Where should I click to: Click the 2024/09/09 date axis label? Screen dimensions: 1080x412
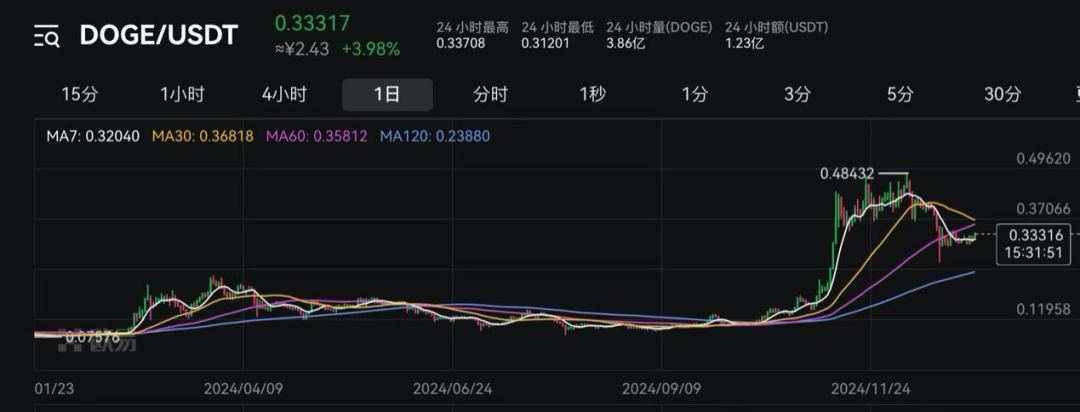pos(662,389)
